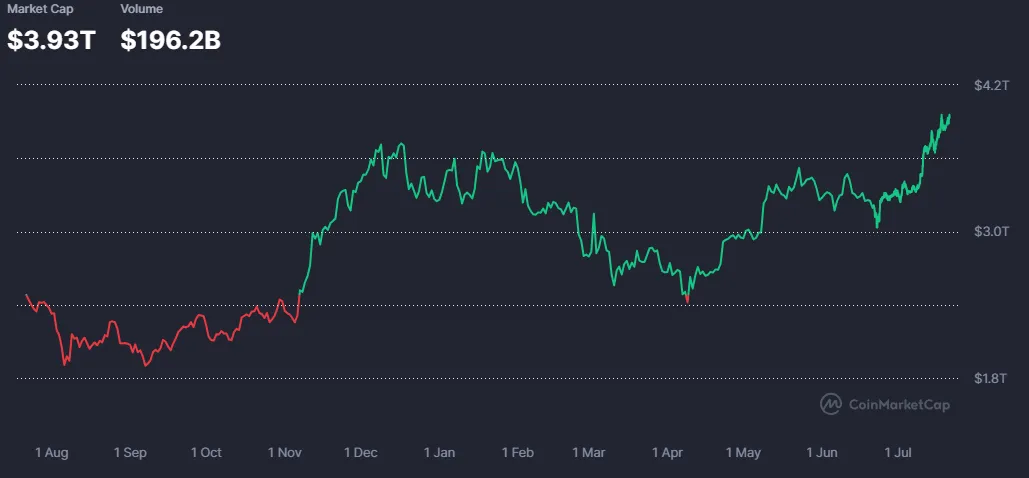Screen dimensions: 1029x478
Task: Pick the 1 Aug date marker
Action: (51, 453)
